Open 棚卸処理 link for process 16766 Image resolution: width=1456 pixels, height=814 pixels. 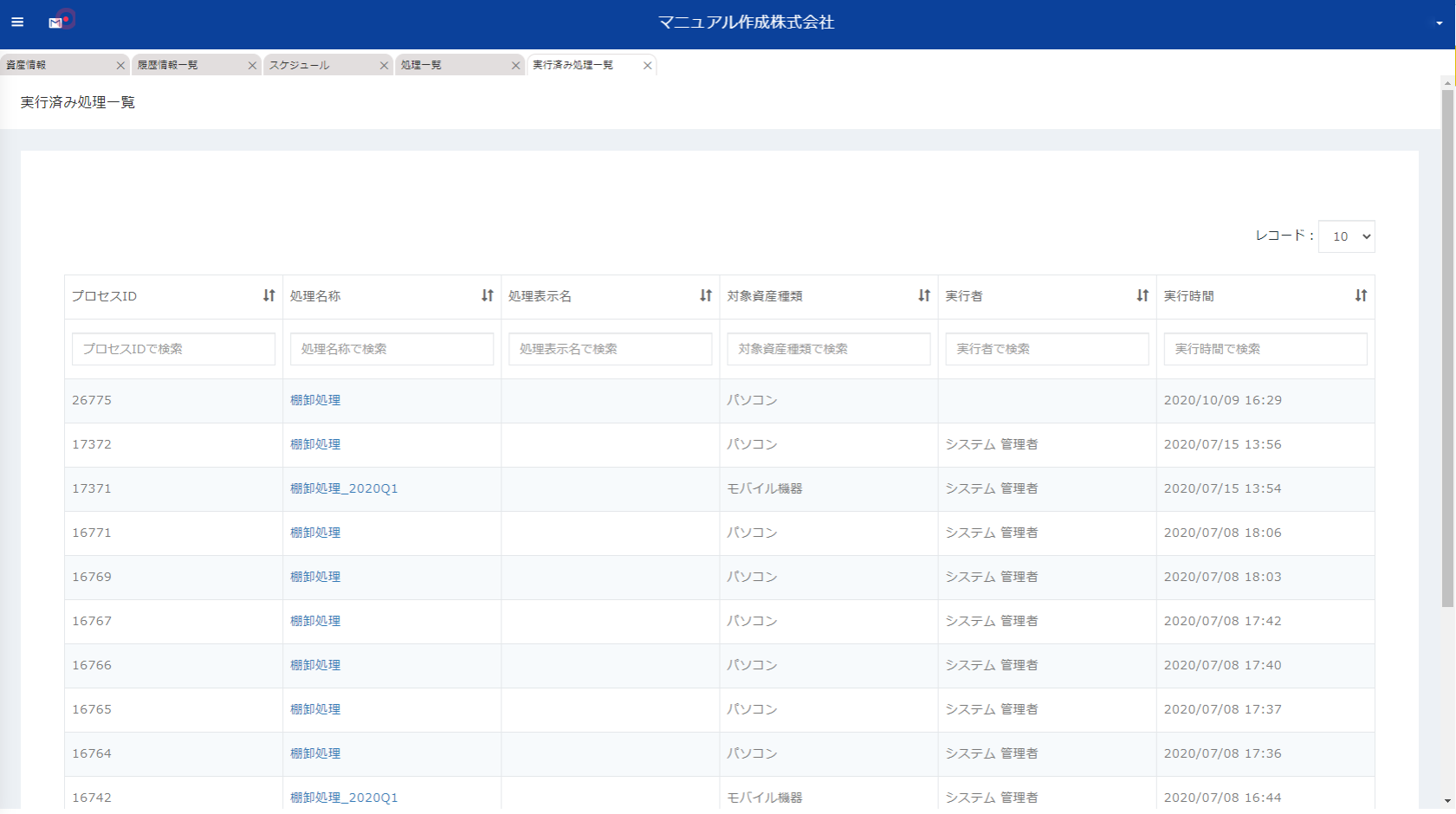point(315,665)
